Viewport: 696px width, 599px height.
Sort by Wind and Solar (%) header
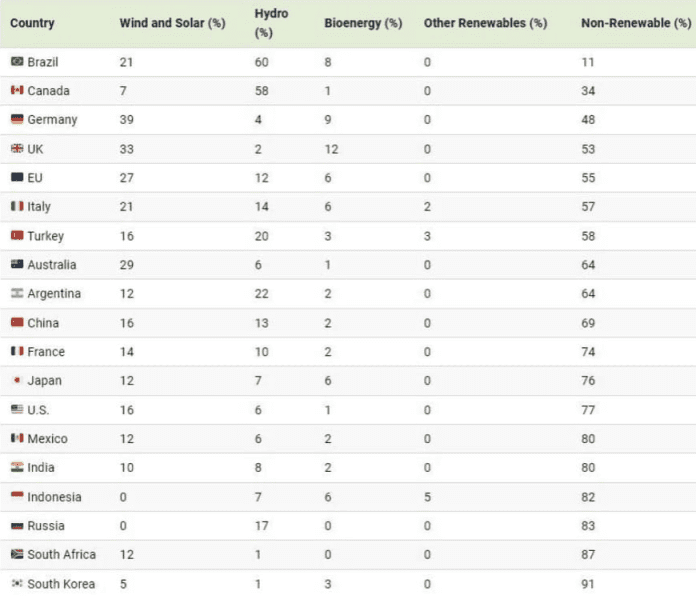[172, 23]
